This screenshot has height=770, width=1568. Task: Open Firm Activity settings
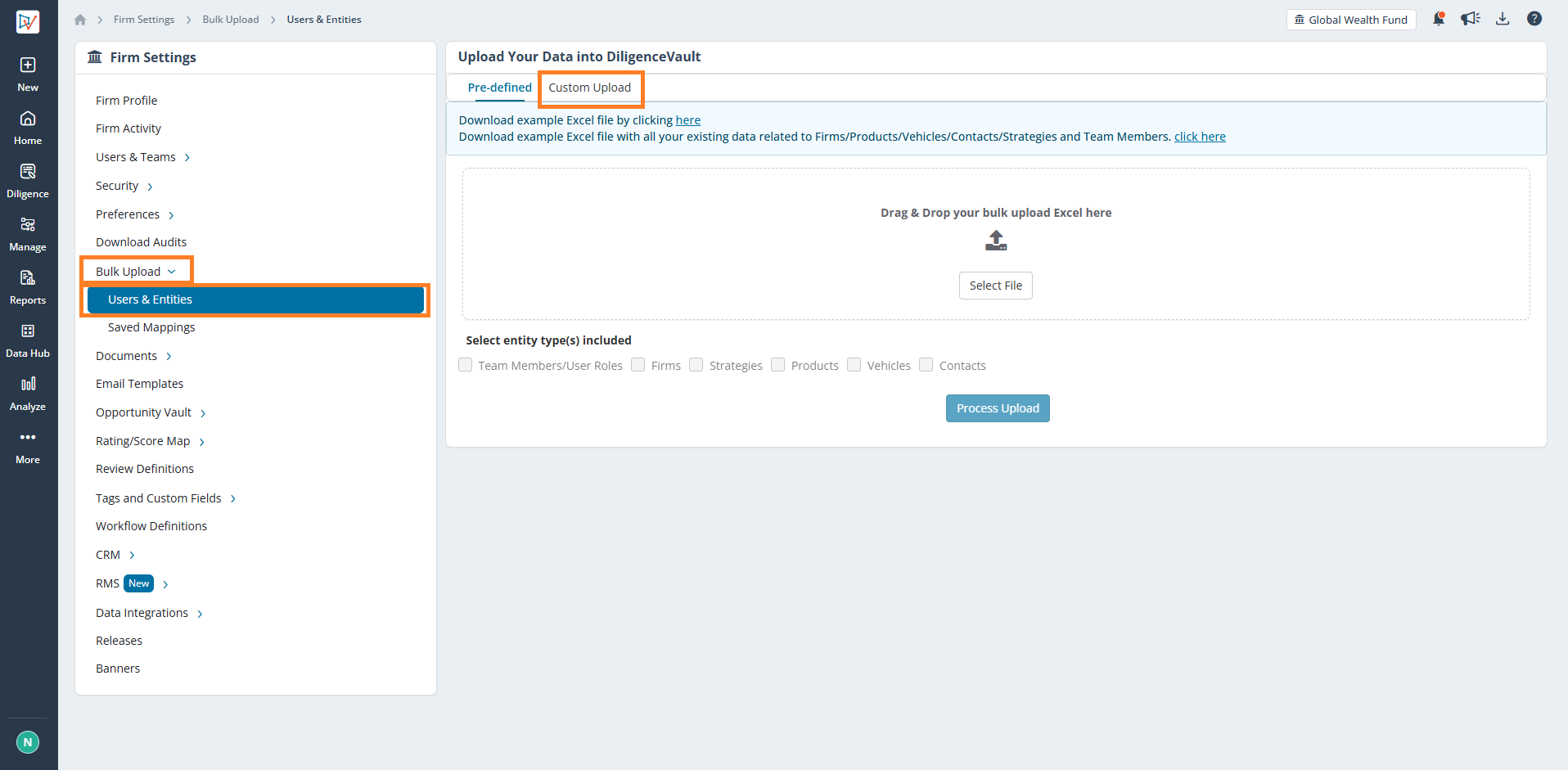click(128, 128)
